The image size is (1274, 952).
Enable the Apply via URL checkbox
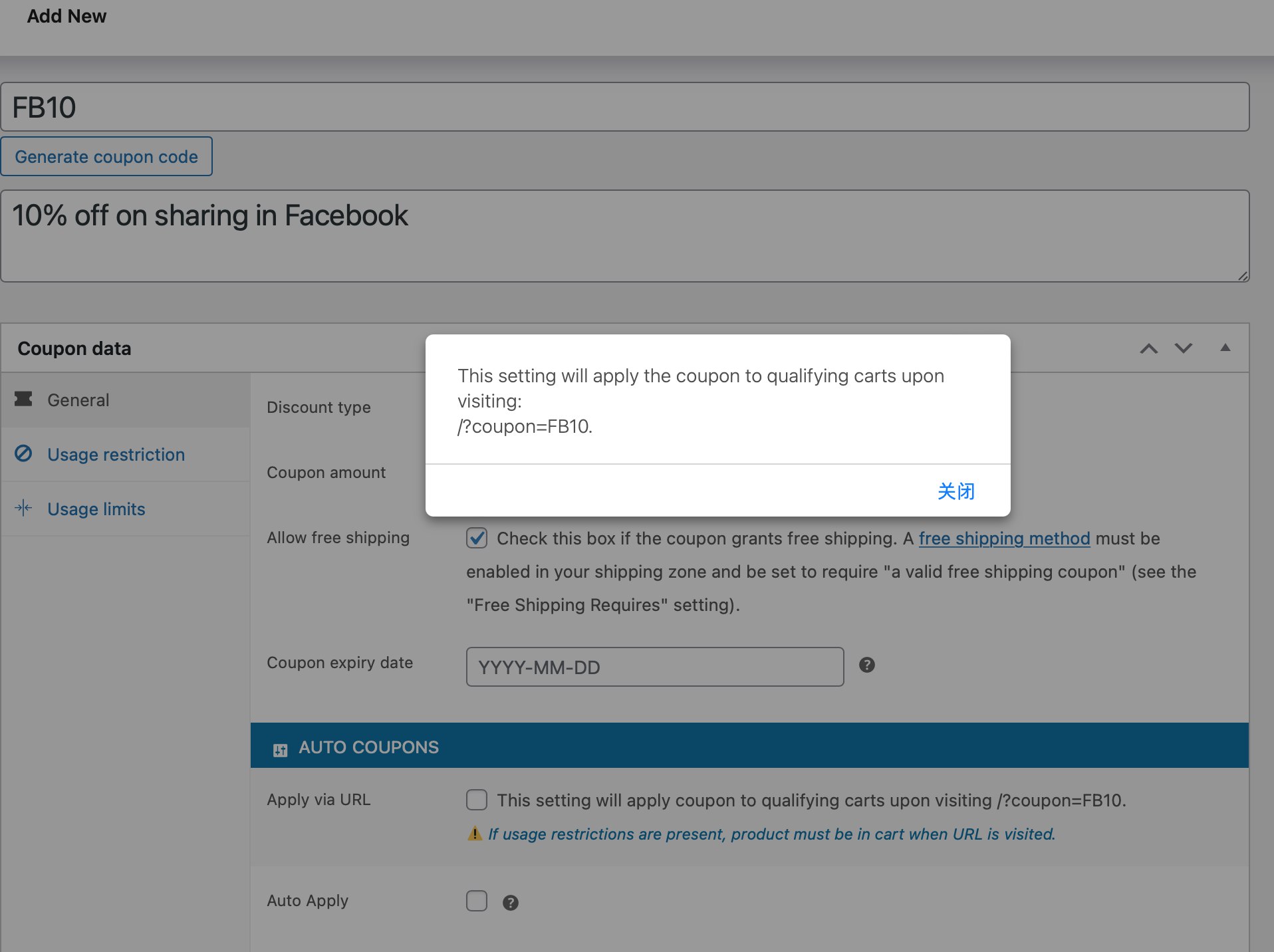click(x=477, y=800)
